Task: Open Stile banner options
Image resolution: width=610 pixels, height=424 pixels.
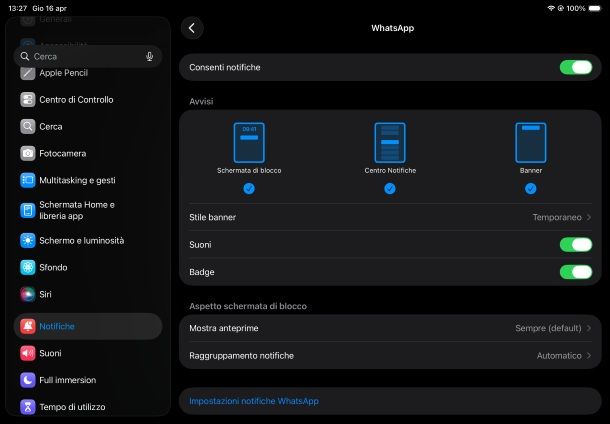Action: point(390,217)
